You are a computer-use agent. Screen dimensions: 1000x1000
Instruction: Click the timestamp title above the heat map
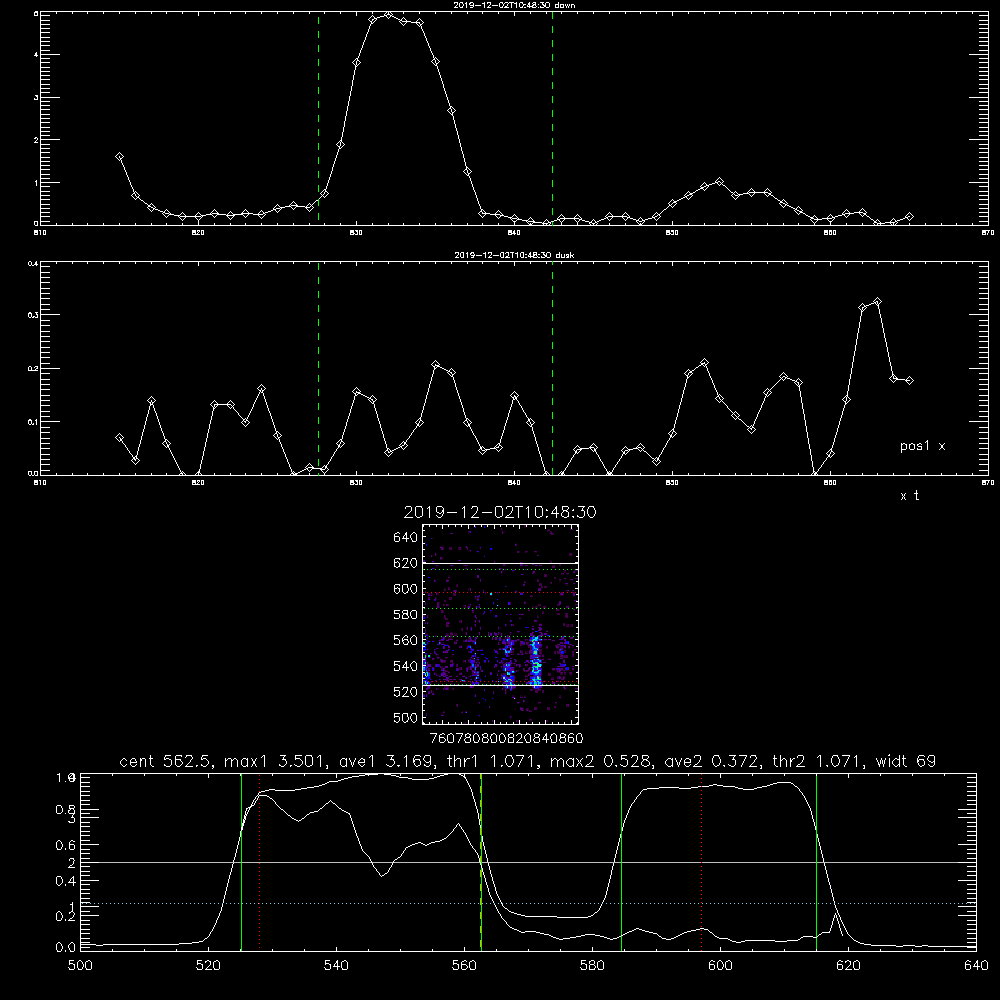[x=500, y=512]
